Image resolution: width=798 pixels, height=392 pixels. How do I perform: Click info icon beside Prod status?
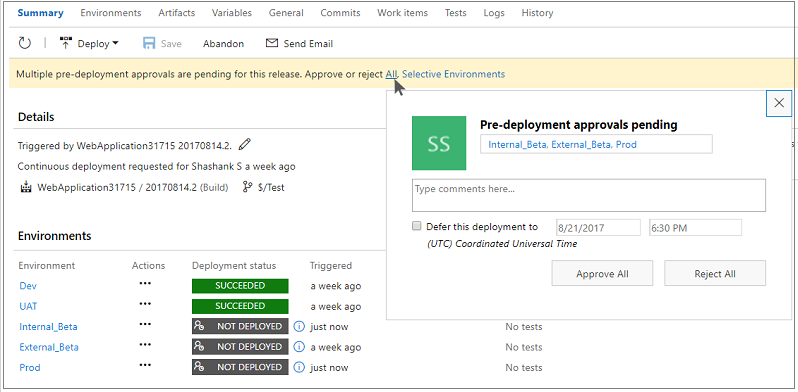click(299, 367)
